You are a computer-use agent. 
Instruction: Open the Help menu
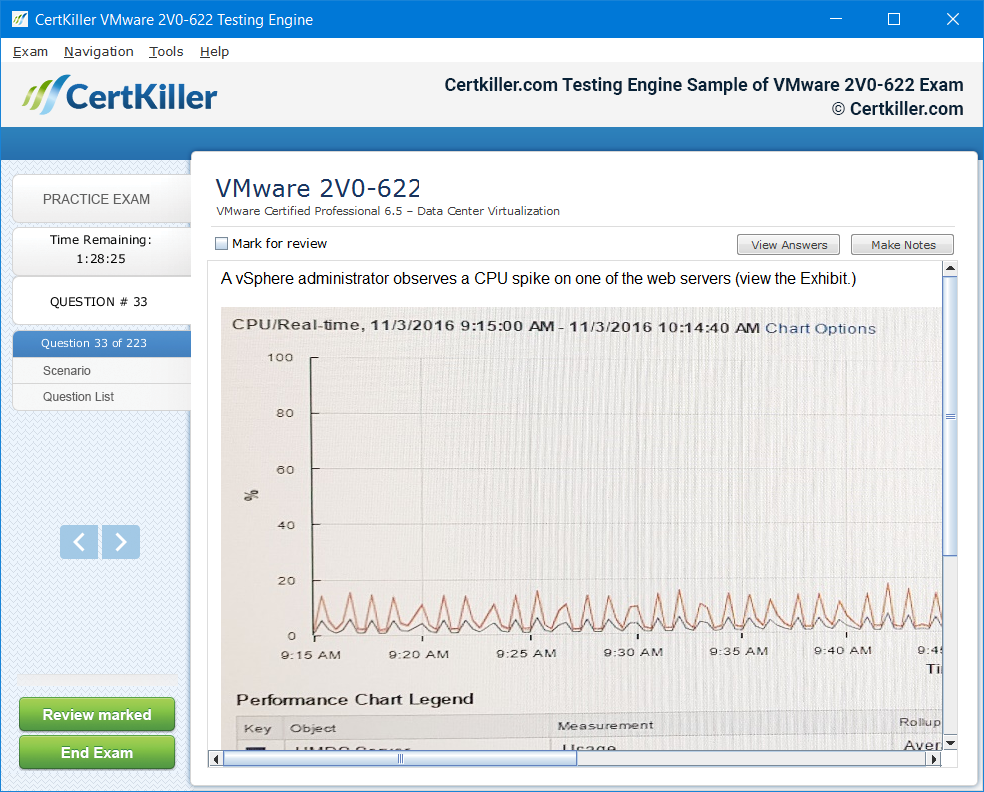click(214, 51)
